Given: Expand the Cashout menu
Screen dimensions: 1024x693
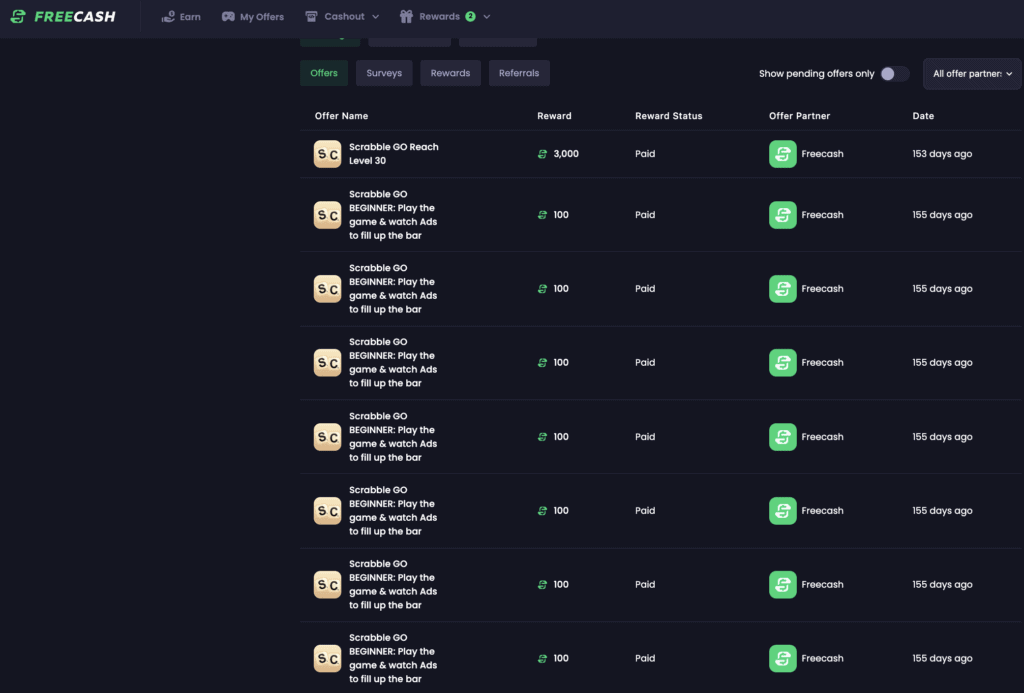Looking at the screenshot, I should pos(341,16).
